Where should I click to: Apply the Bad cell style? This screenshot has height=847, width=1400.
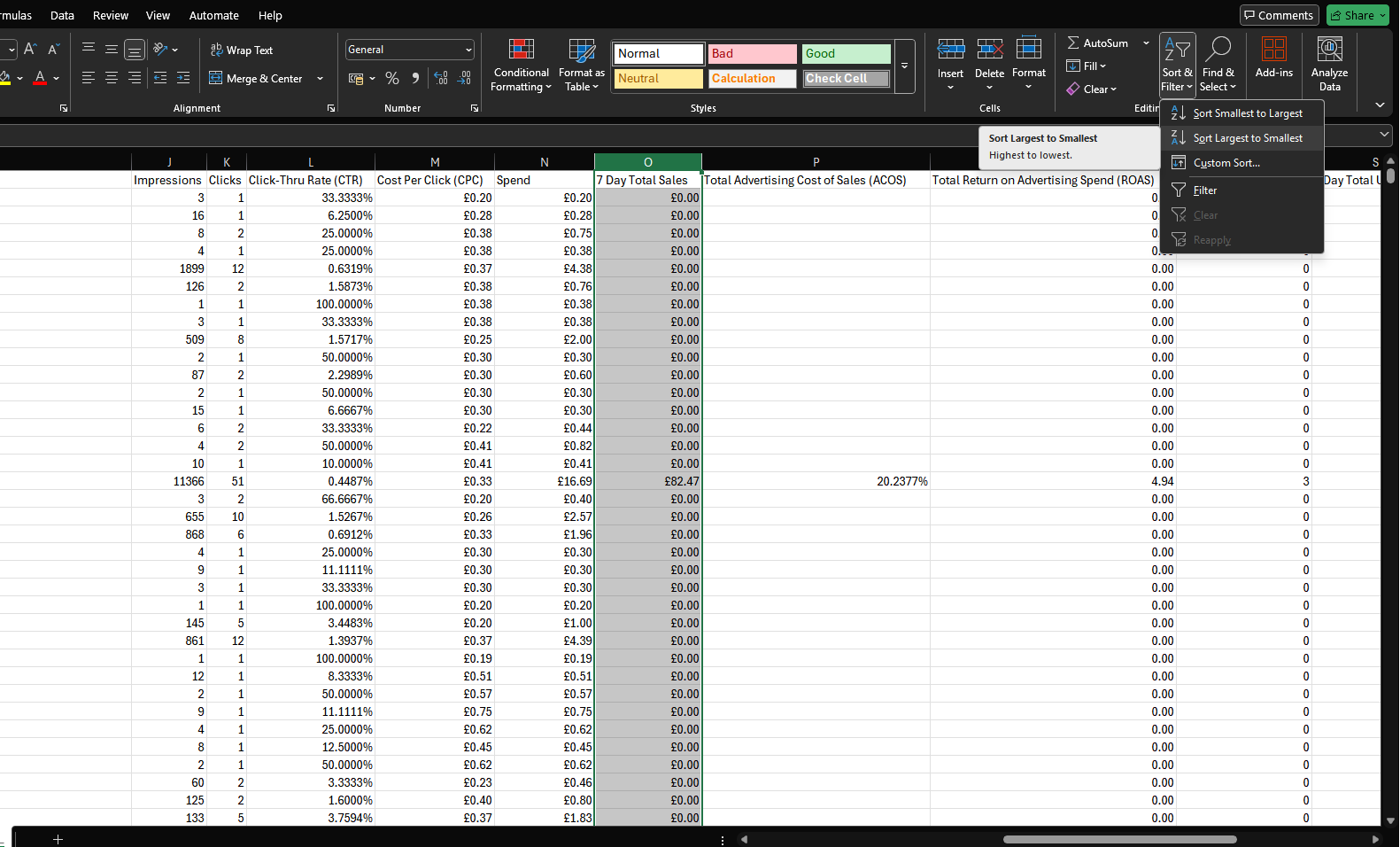tap(752, 53)
